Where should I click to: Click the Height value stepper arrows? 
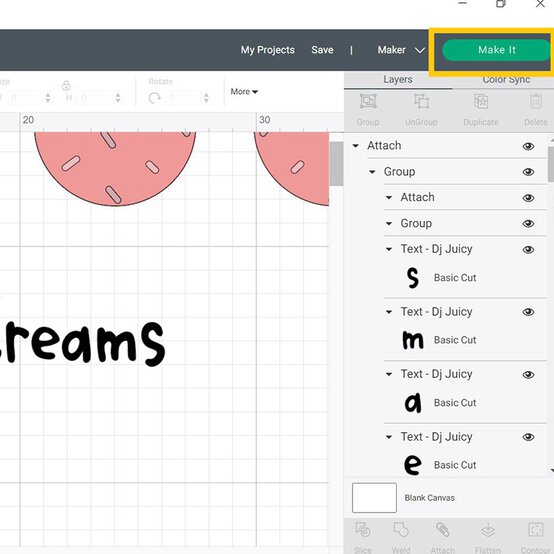click(x=118, y=98)
